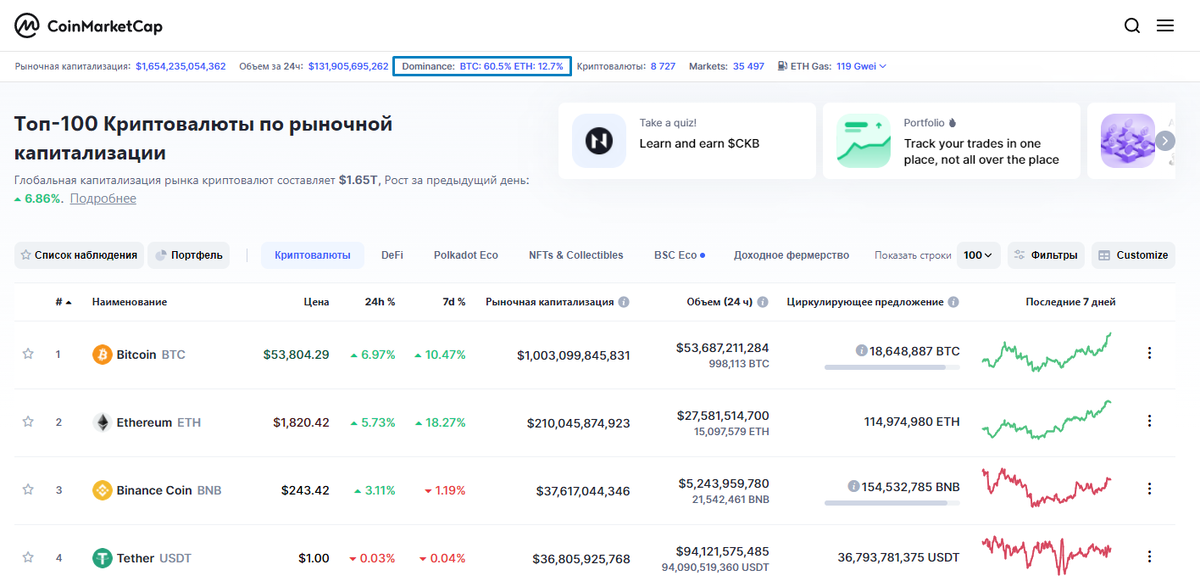Click Bitcoin price $53,804.29

tap(296, 354)
